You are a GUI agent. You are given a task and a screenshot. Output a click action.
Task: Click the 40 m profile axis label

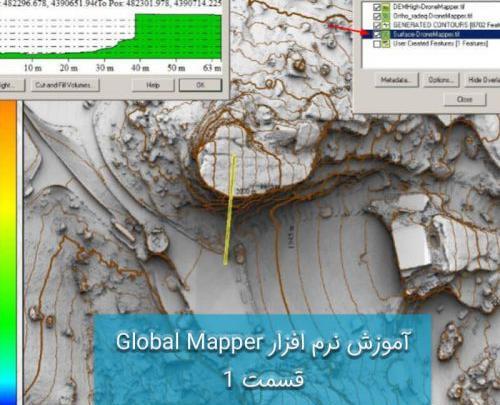coord(140,68)
